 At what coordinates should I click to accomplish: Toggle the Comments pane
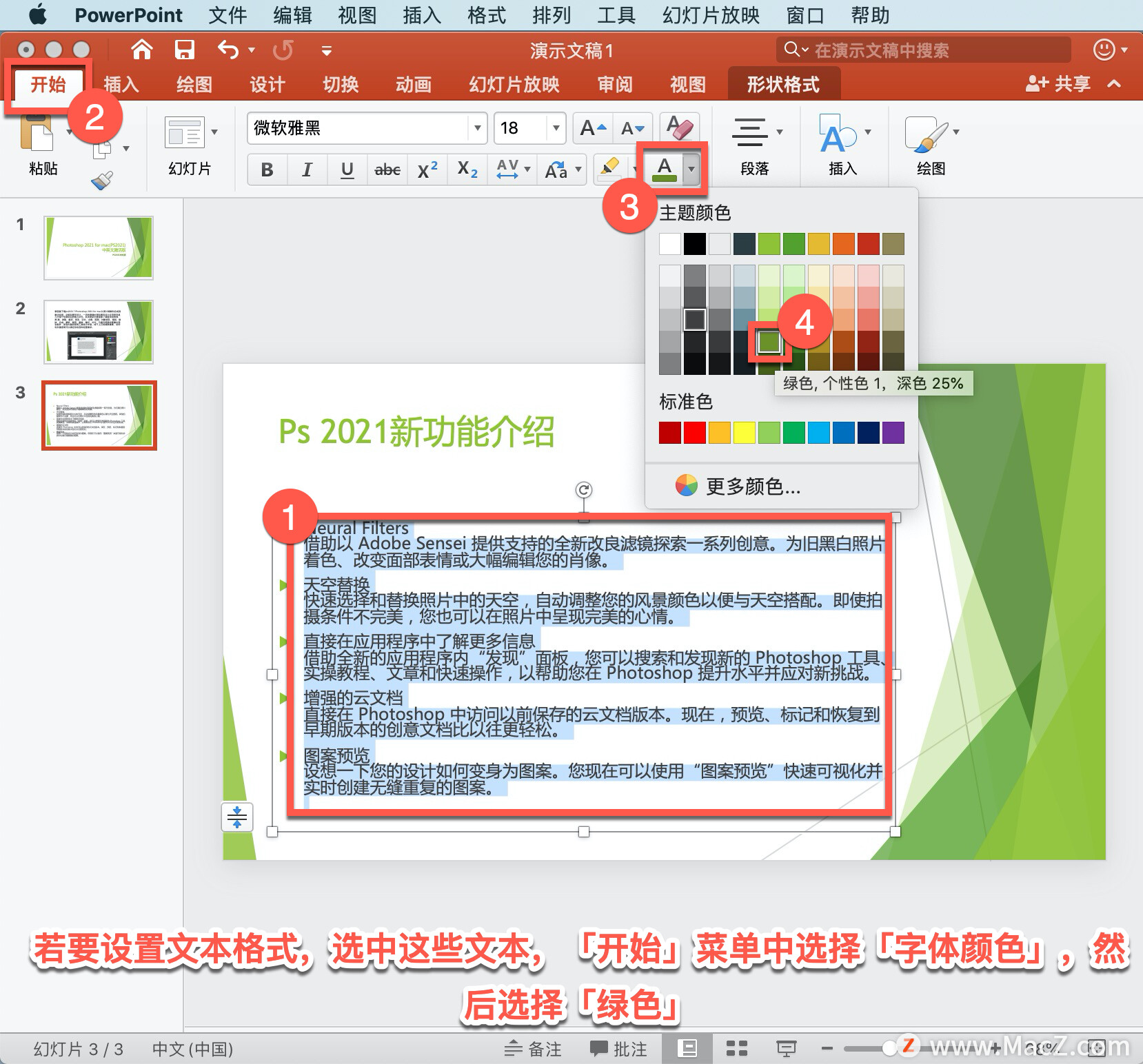click(618, 1049)
